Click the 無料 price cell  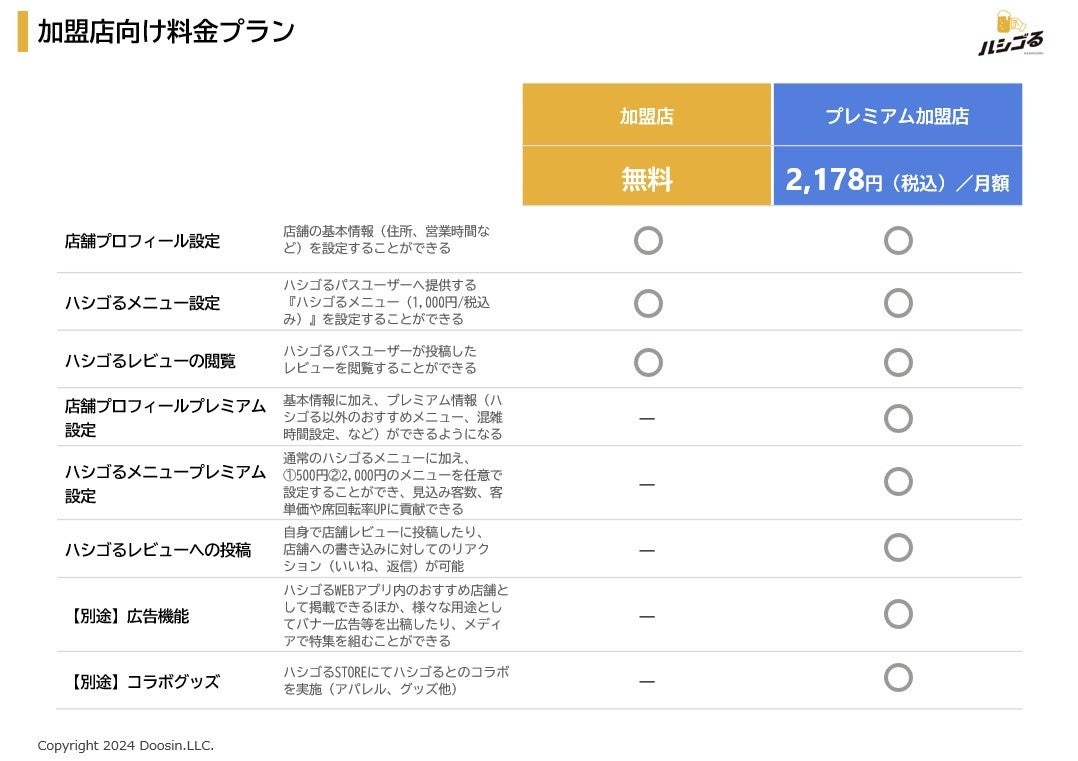coord(647,179)
